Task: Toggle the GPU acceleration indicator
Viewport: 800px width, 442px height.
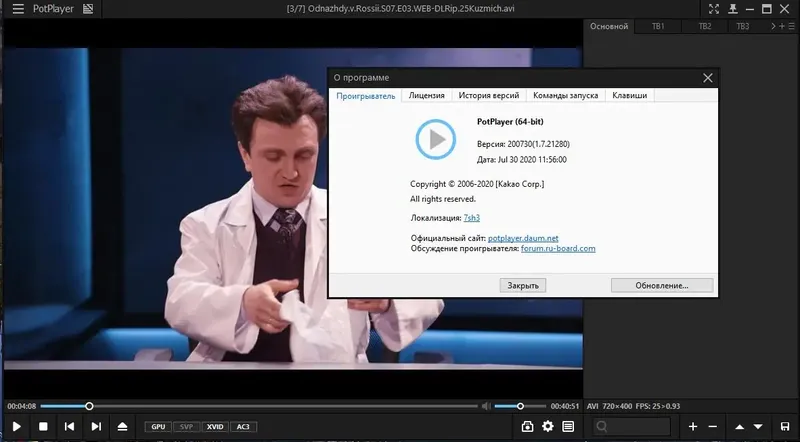Action: (158, 427)
